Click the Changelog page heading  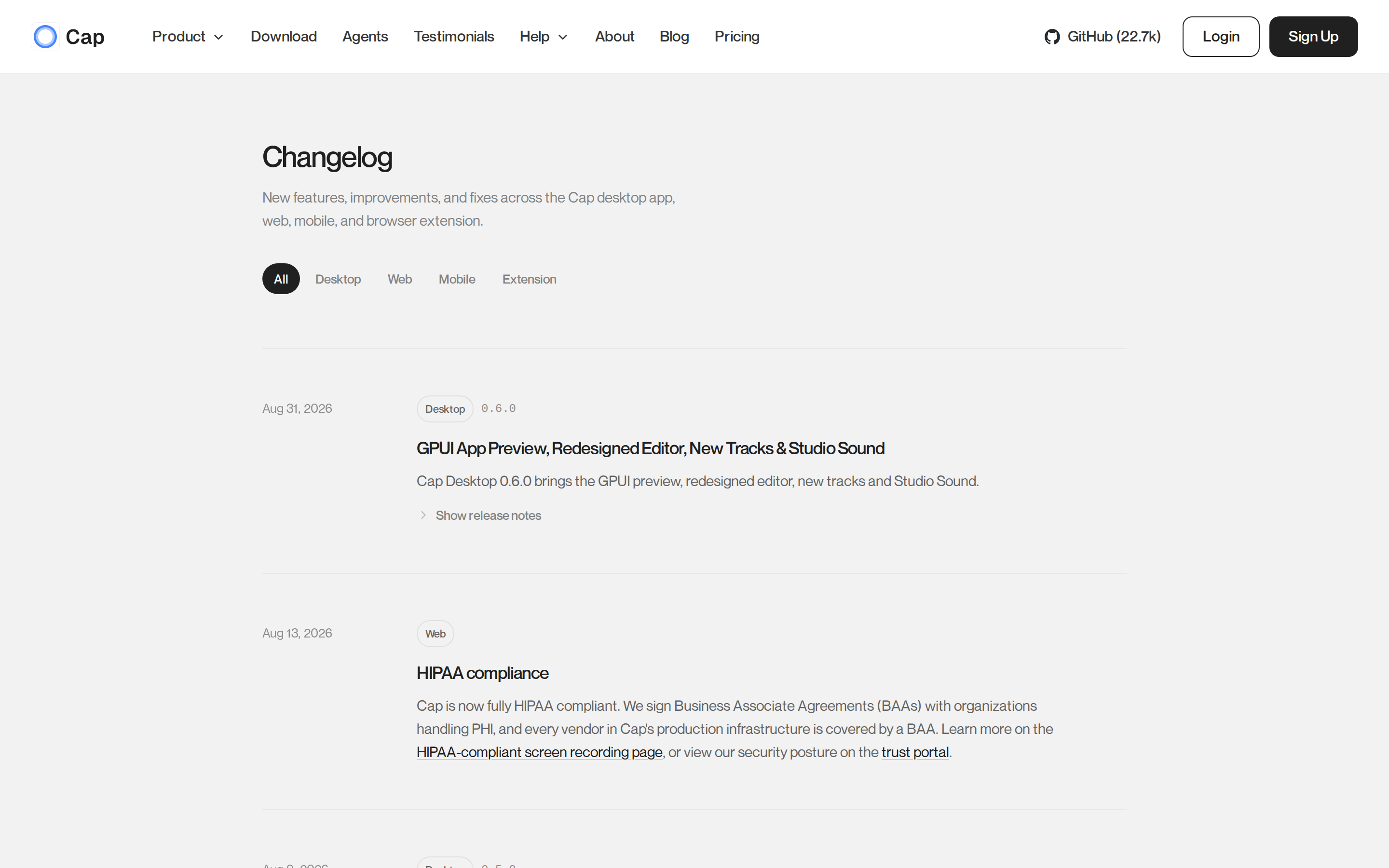pos(327,157)
